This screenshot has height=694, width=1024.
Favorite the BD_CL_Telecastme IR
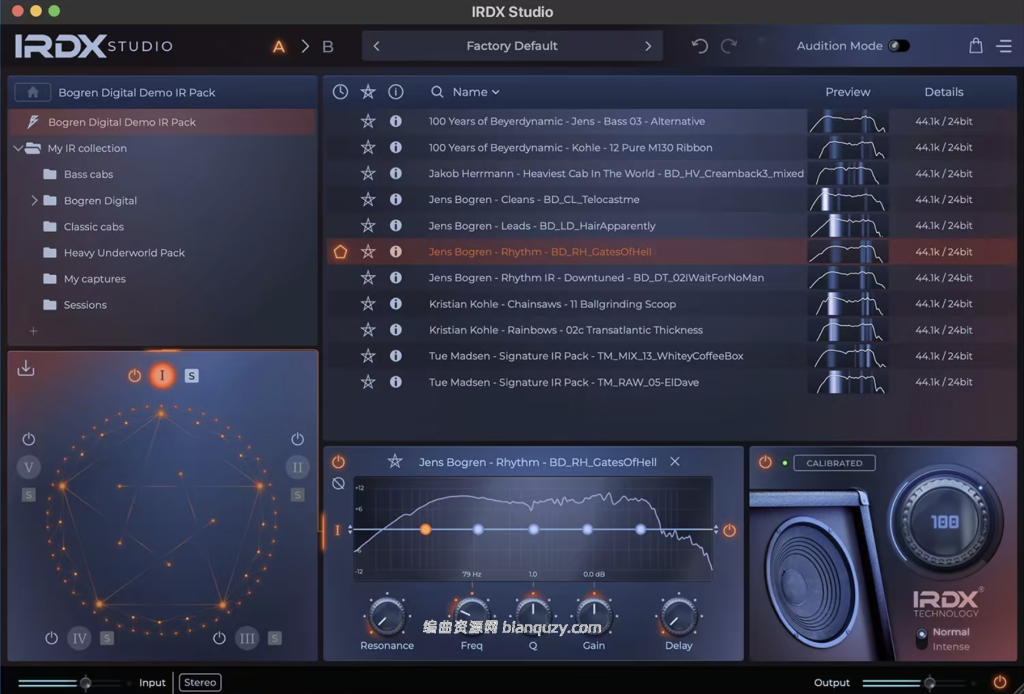click(368, 199)
